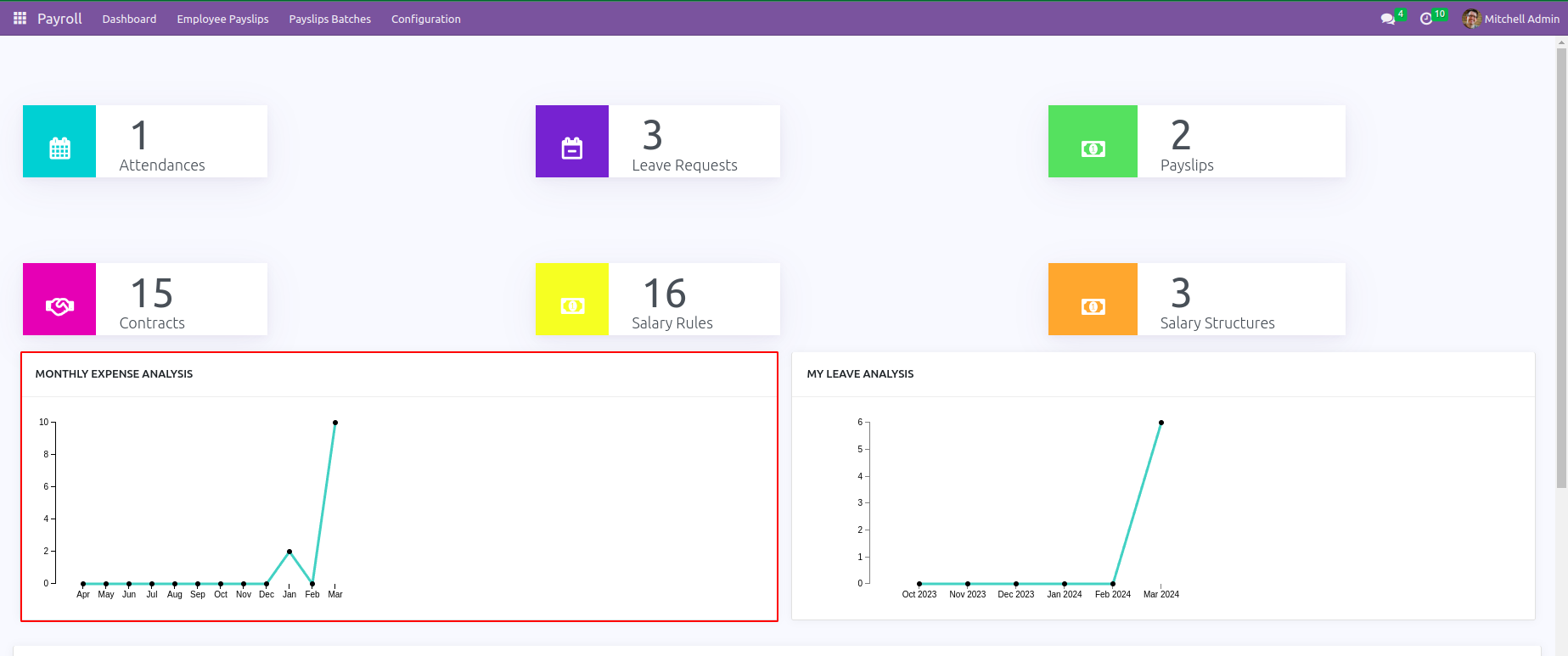Click the green Payslips money icon
Viewport: 1568px width, 656px height.
pos(1093,149)
